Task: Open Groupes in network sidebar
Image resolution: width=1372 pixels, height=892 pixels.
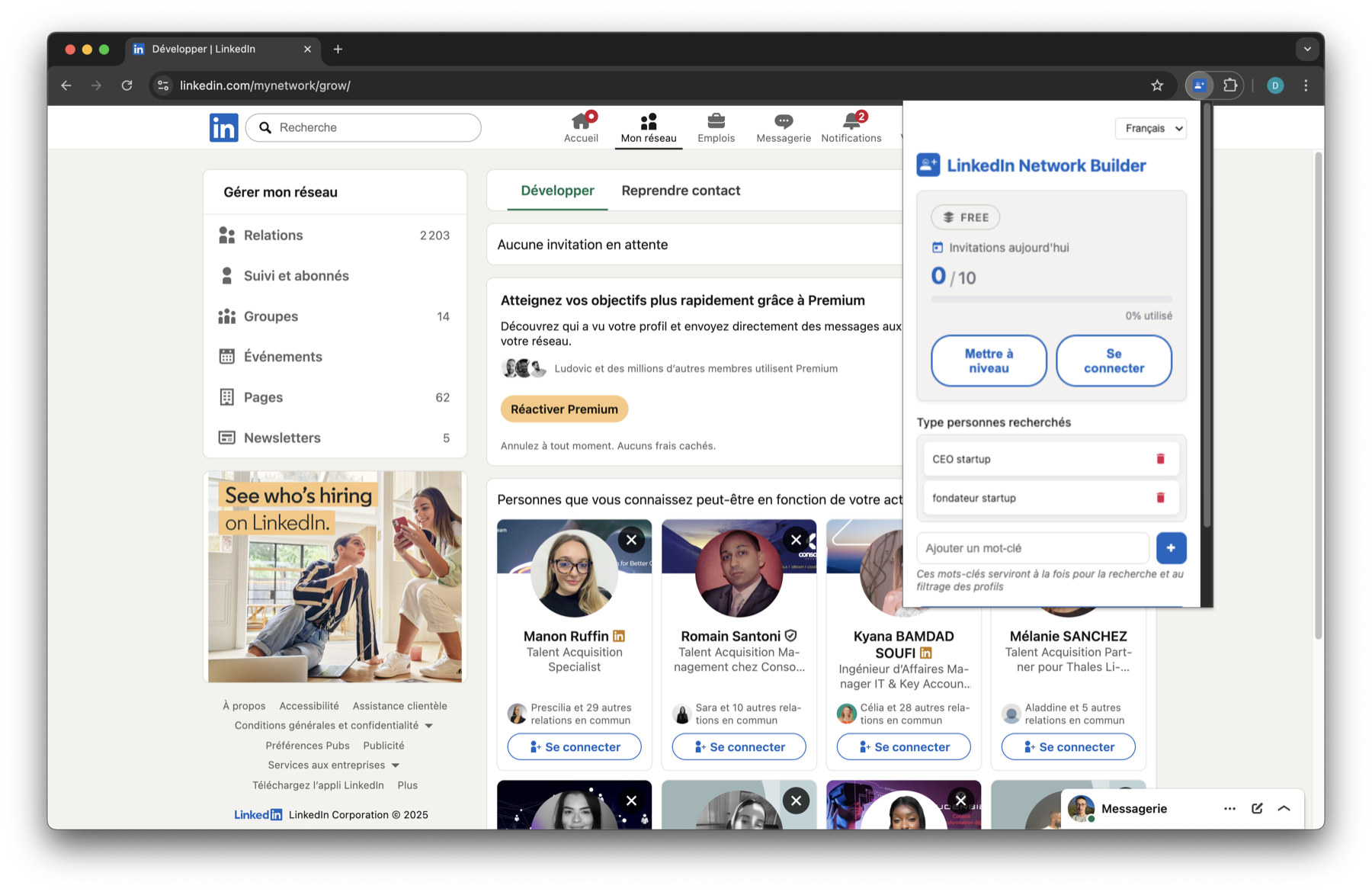Action: pos(335,316)
